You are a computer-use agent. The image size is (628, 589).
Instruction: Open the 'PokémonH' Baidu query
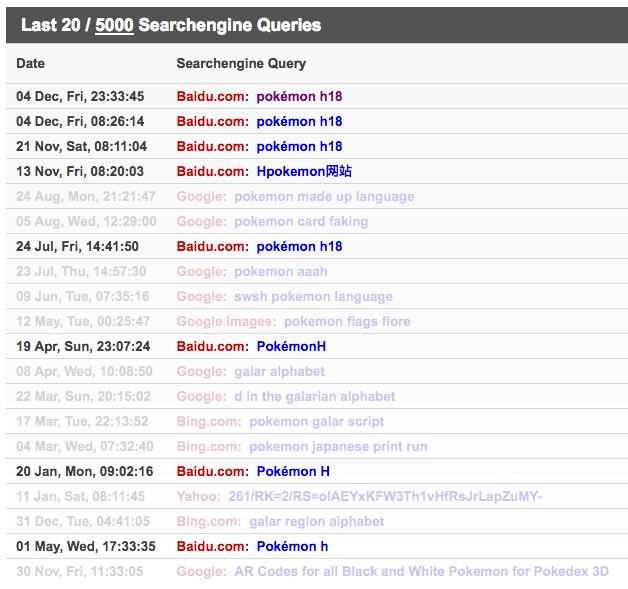coord(291,346)
